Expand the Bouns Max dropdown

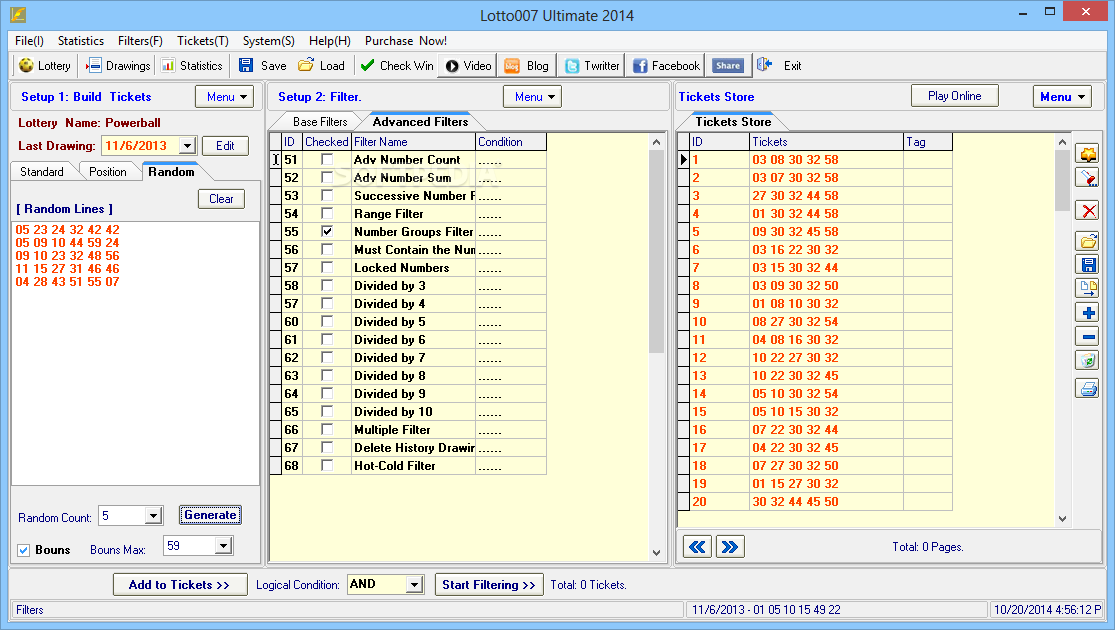pos(223,546)
